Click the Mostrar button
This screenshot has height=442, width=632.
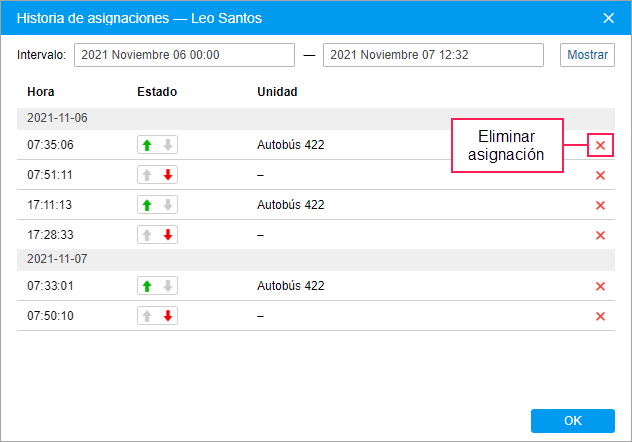(x=587, y=55)
